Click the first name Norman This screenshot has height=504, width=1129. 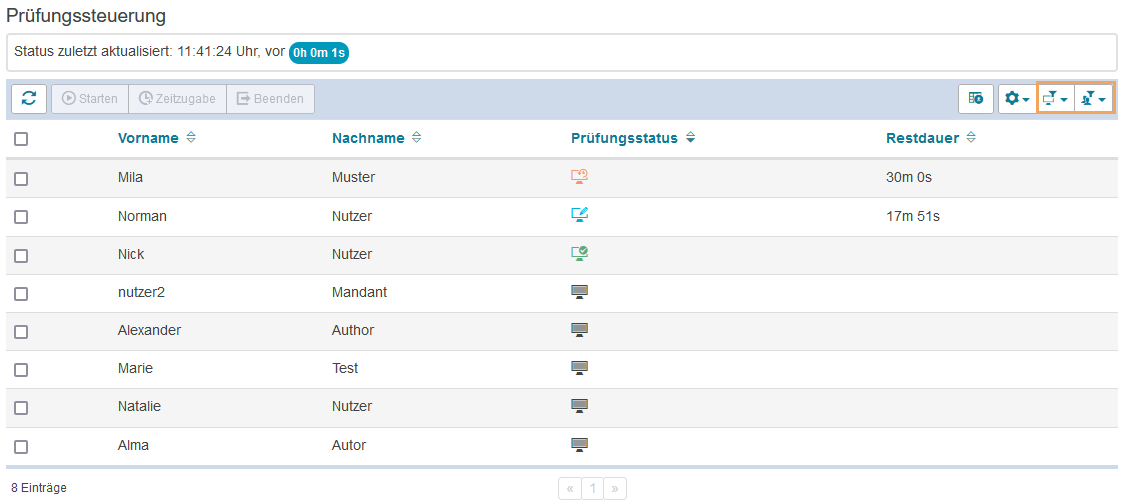coord(143,215)
